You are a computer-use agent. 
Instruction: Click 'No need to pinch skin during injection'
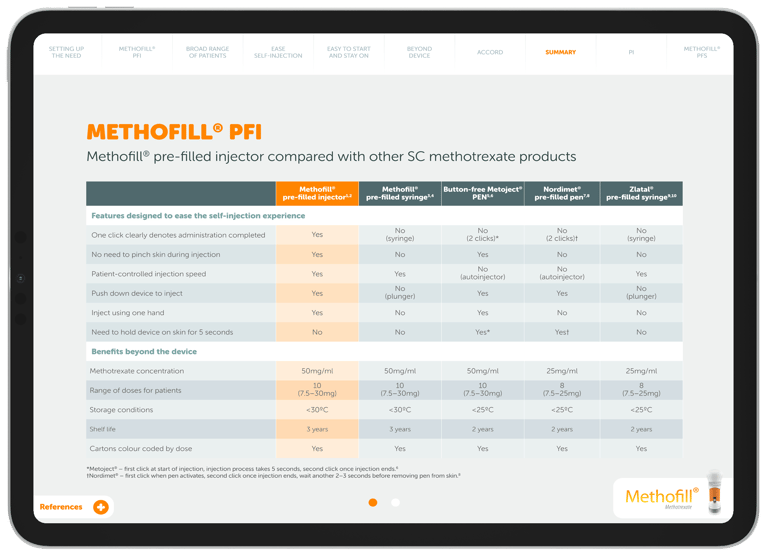156,255
